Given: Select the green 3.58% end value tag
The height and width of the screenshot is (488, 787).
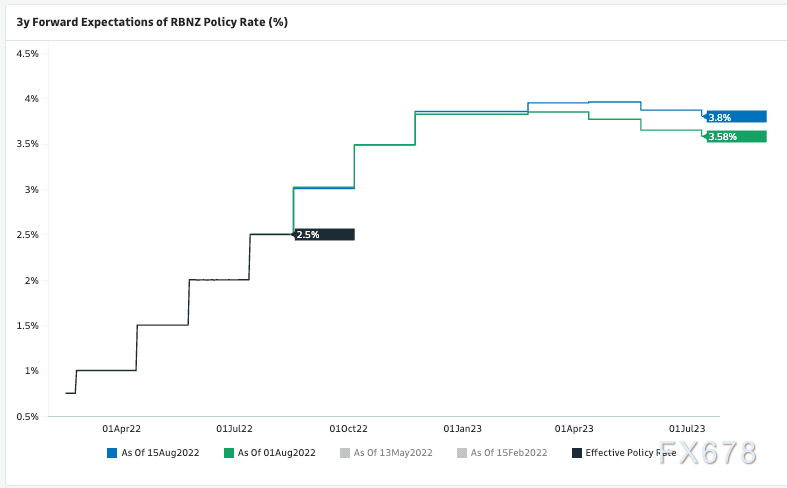Looking at the screenshot, I should click(735, 136).
